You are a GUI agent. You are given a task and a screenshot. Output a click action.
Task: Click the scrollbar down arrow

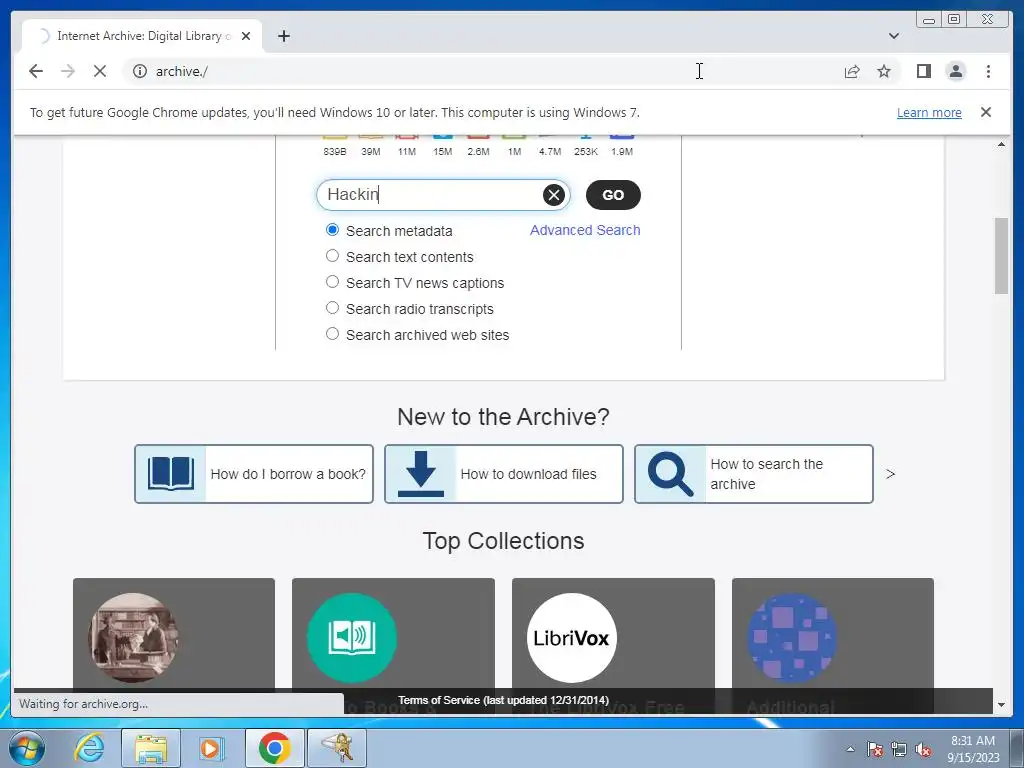[x=1001, y=705]
